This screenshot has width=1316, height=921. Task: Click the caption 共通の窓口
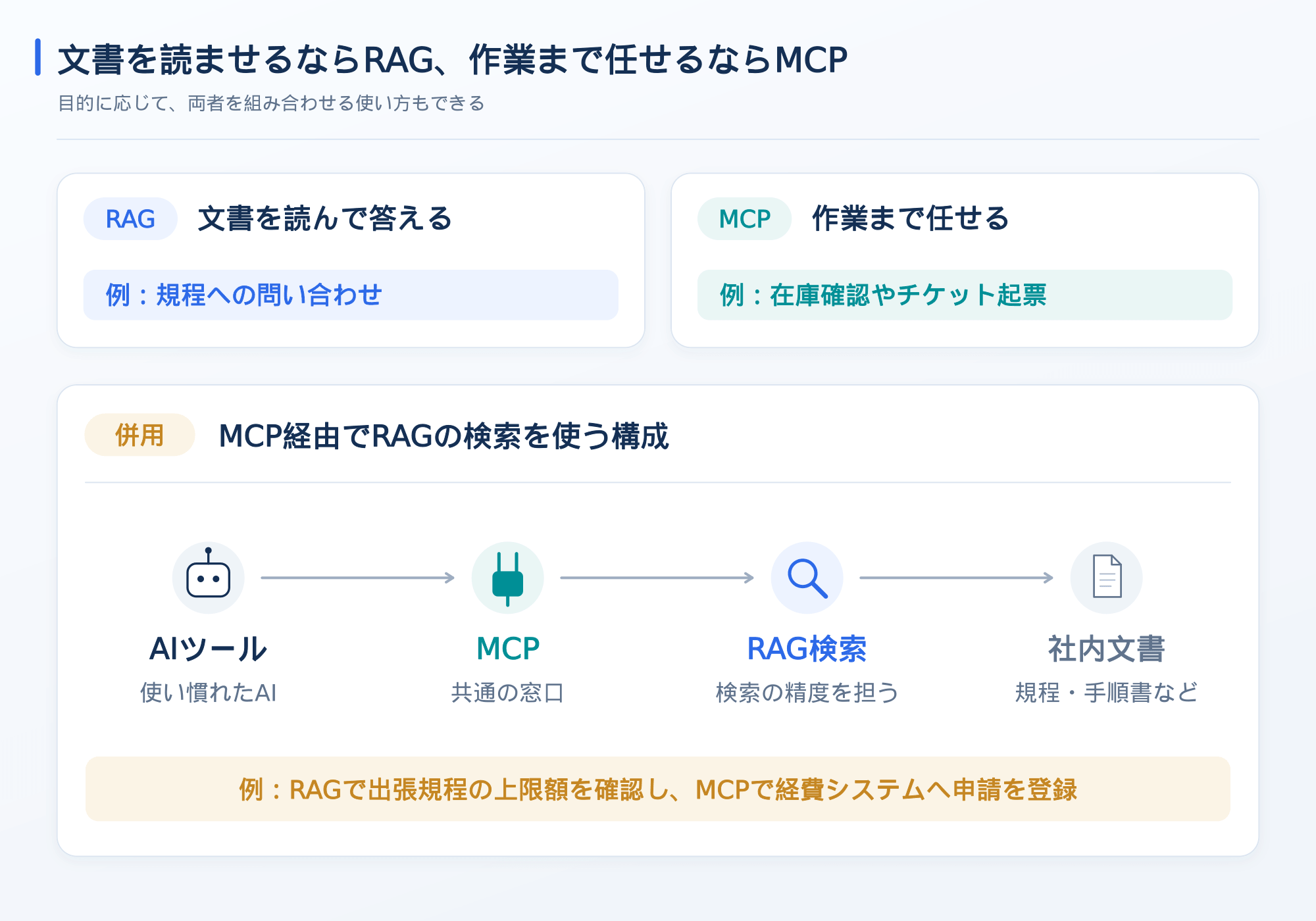507,693
